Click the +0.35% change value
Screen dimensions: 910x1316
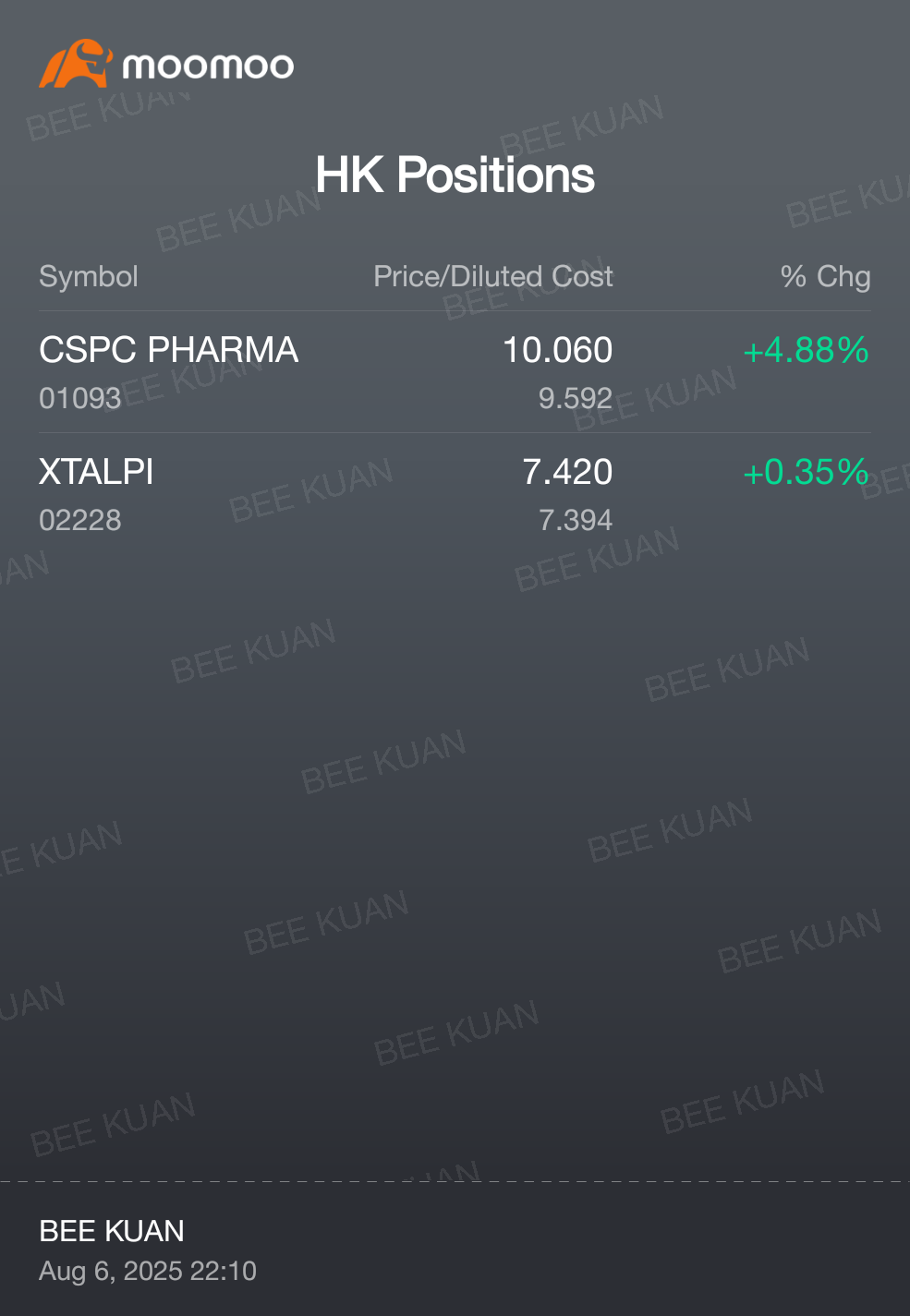[x=806, y=472]
